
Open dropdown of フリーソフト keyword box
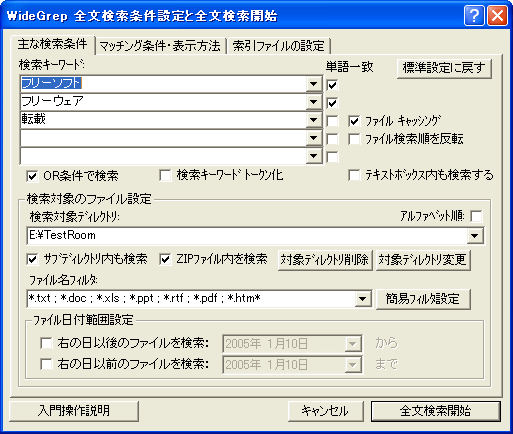(x=314, y=84)
